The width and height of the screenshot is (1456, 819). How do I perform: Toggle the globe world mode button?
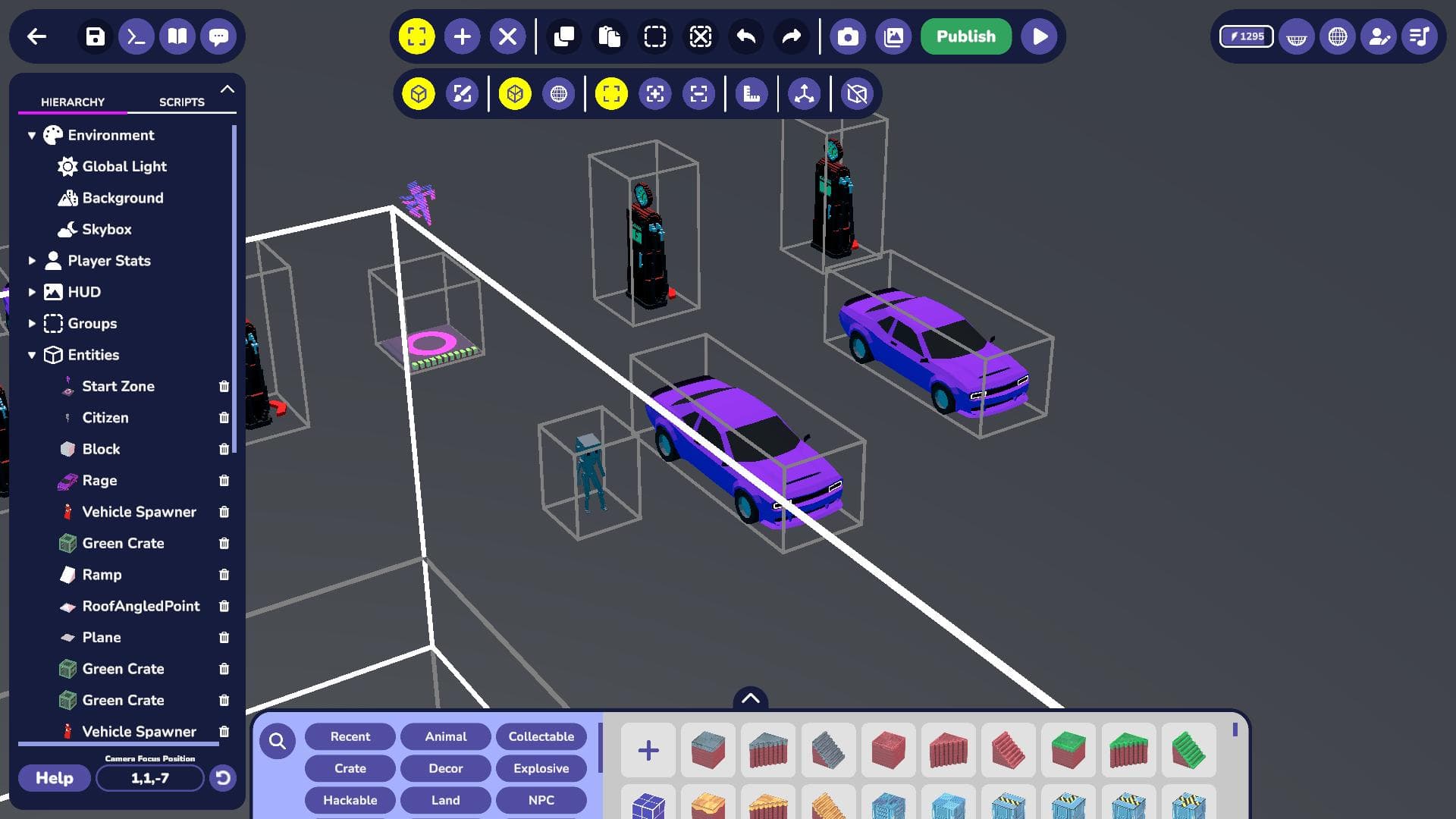click(x=559, y=94)
